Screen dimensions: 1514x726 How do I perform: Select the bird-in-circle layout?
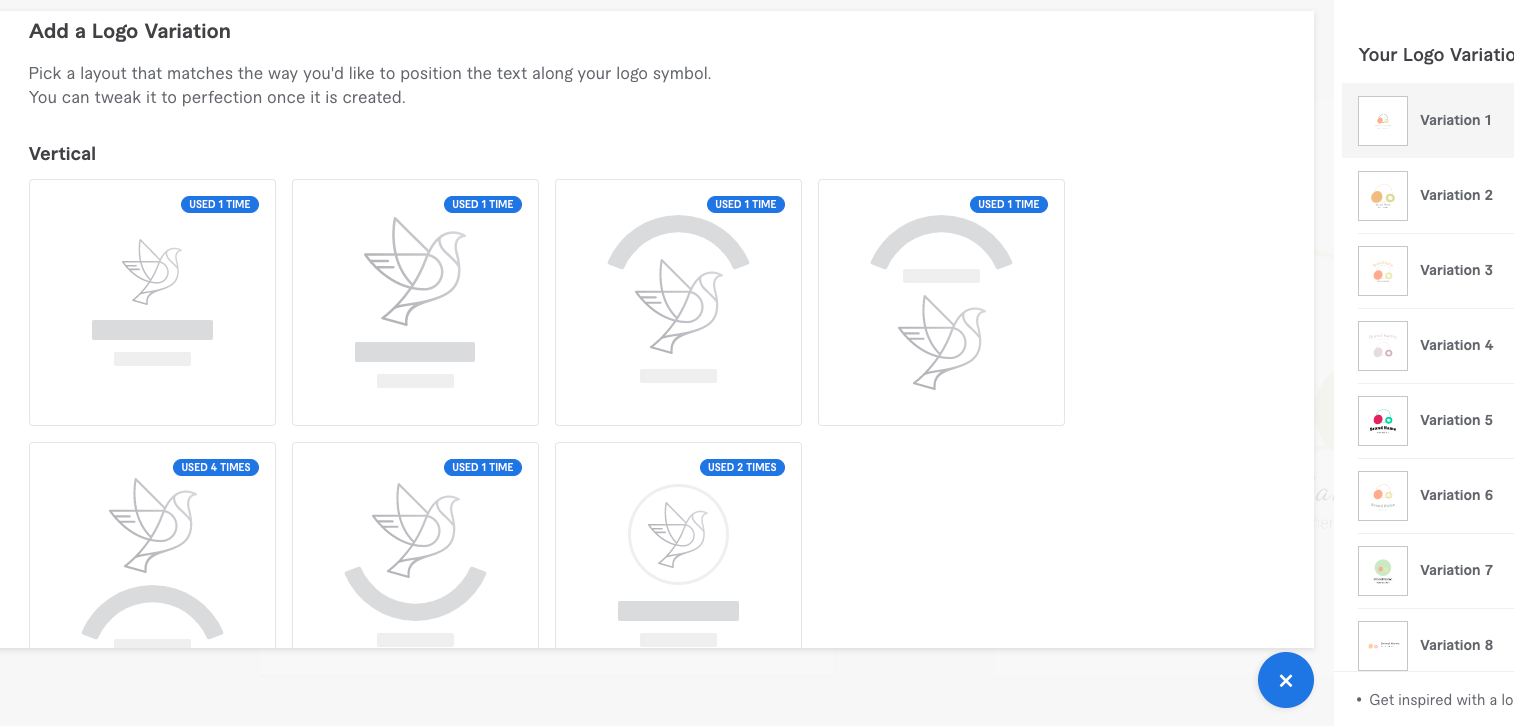click(x=678, y=545)
